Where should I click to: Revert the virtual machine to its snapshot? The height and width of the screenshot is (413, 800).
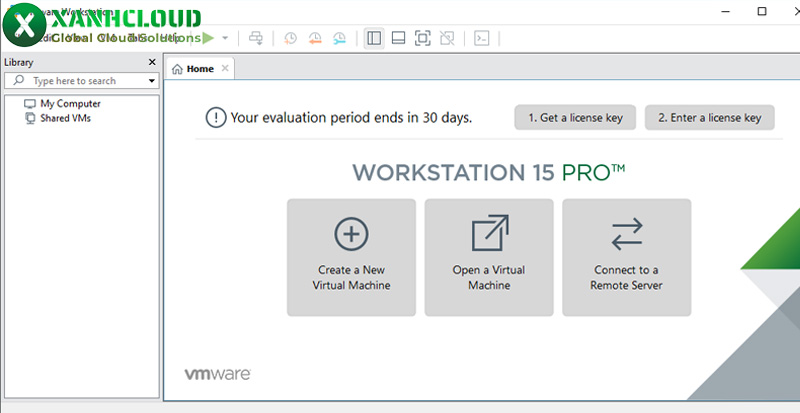315,38
